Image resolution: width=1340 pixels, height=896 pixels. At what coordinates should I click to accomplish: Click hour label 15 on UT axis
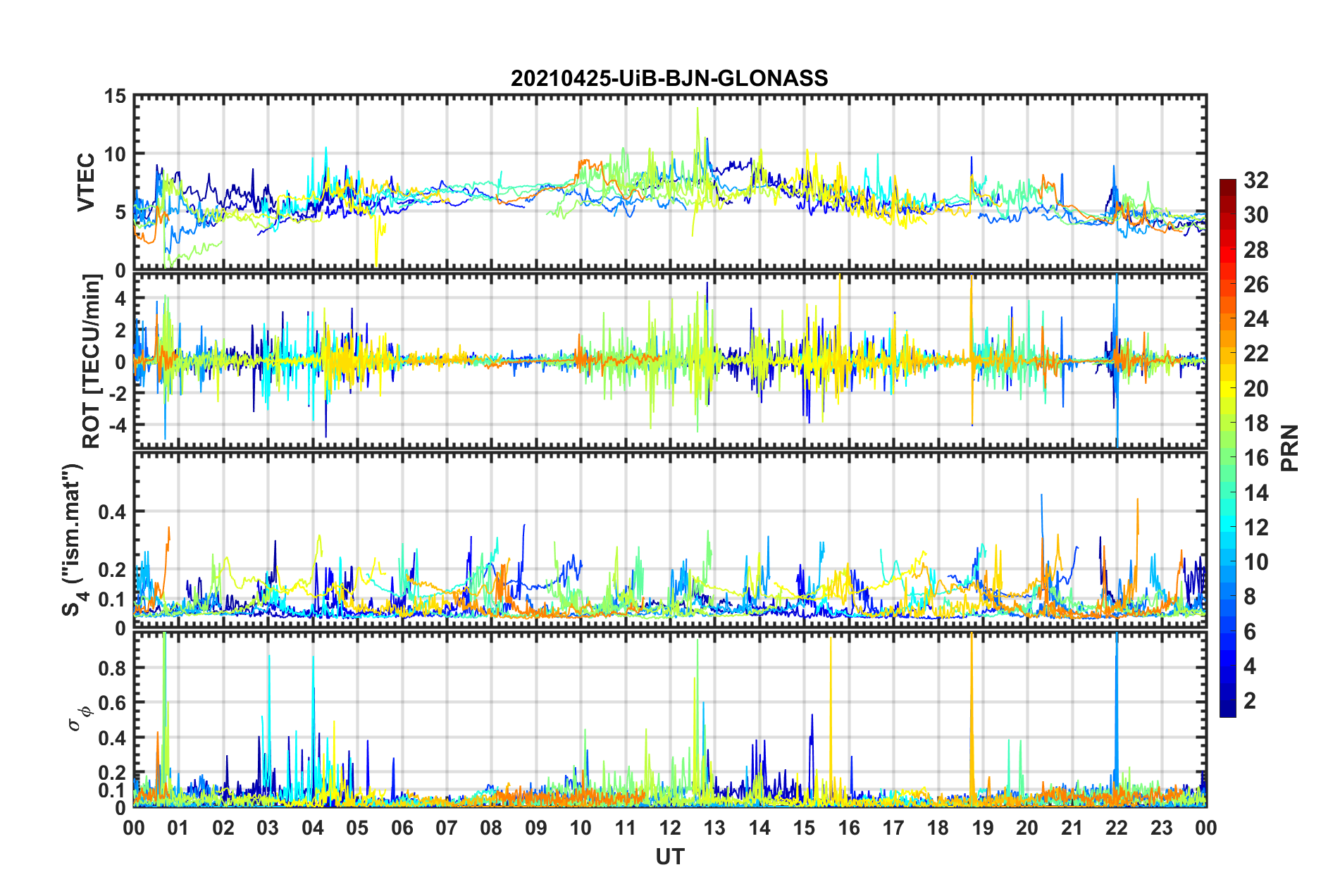tap(804, 828)
